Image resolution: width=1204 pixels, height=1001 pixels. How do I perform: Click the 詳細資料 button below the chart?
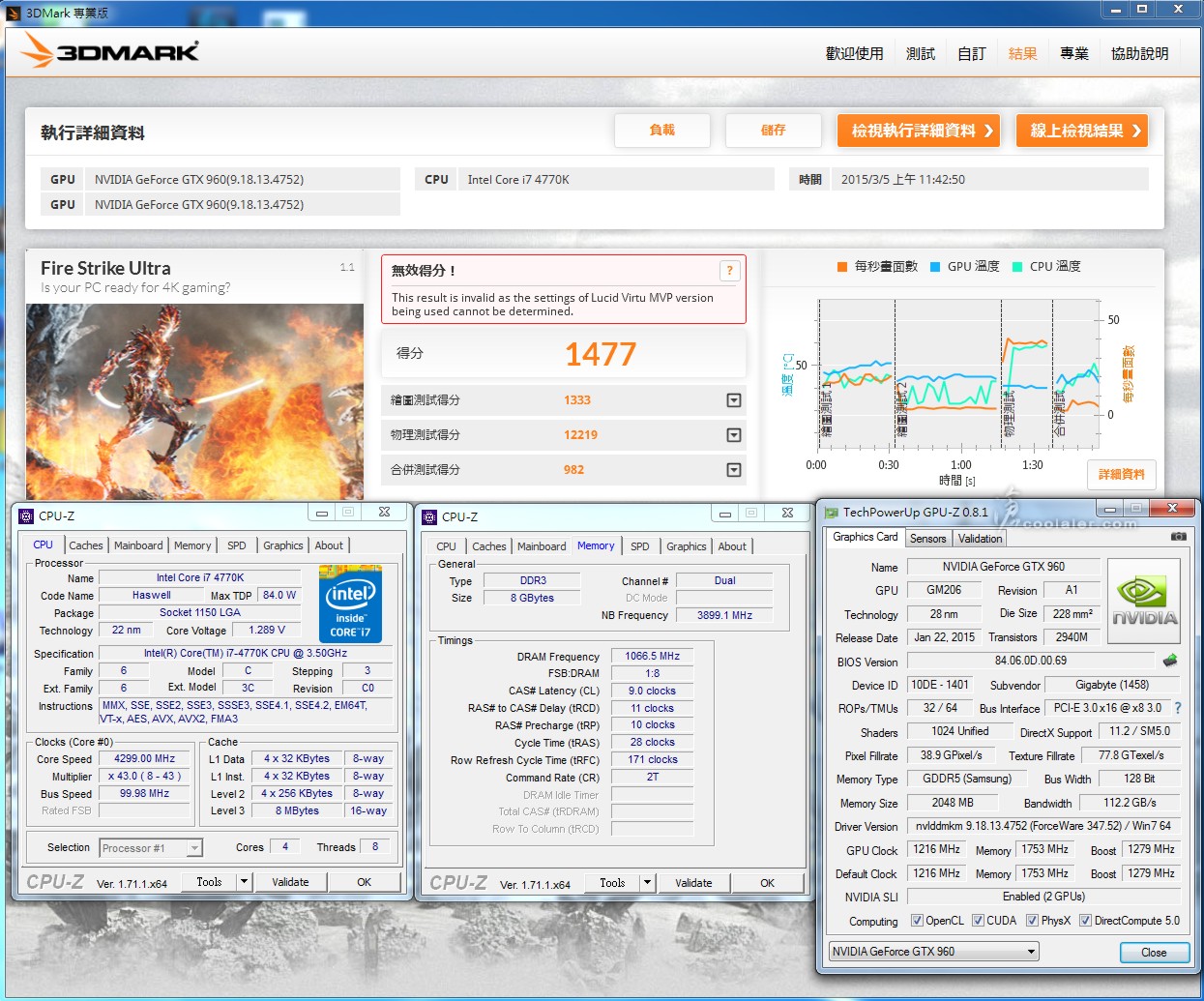tap(1122, 474)
